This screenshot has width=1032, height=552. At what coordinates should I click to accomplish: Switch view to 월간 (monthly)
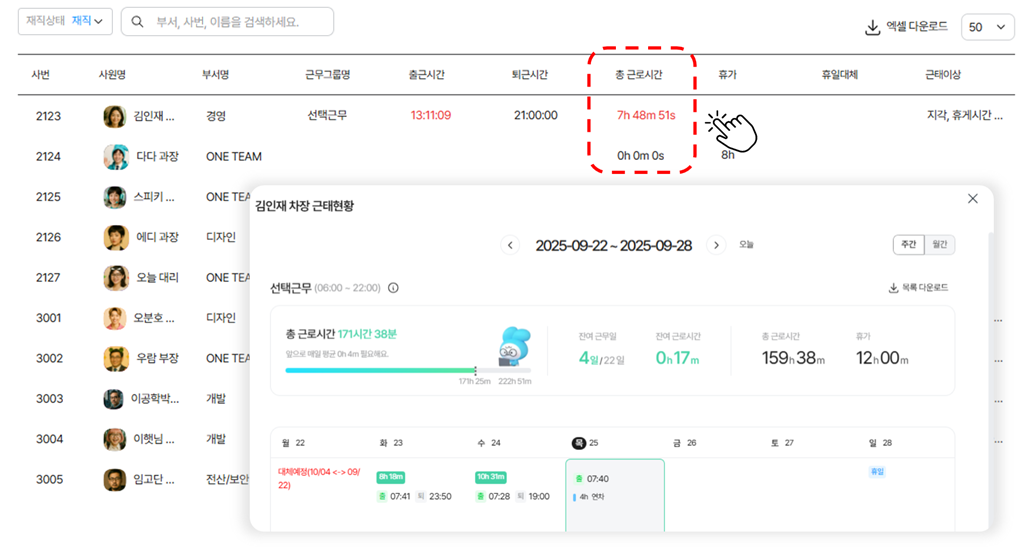click(940, 245)
